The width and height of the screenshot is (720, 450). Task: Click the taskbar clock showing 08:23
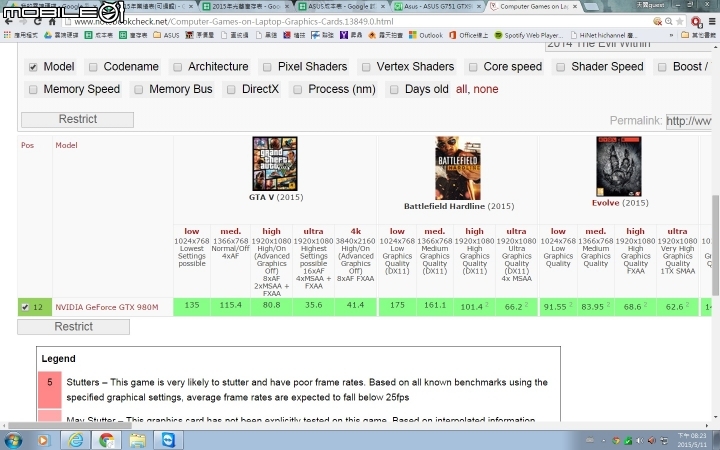click(692, 440)
